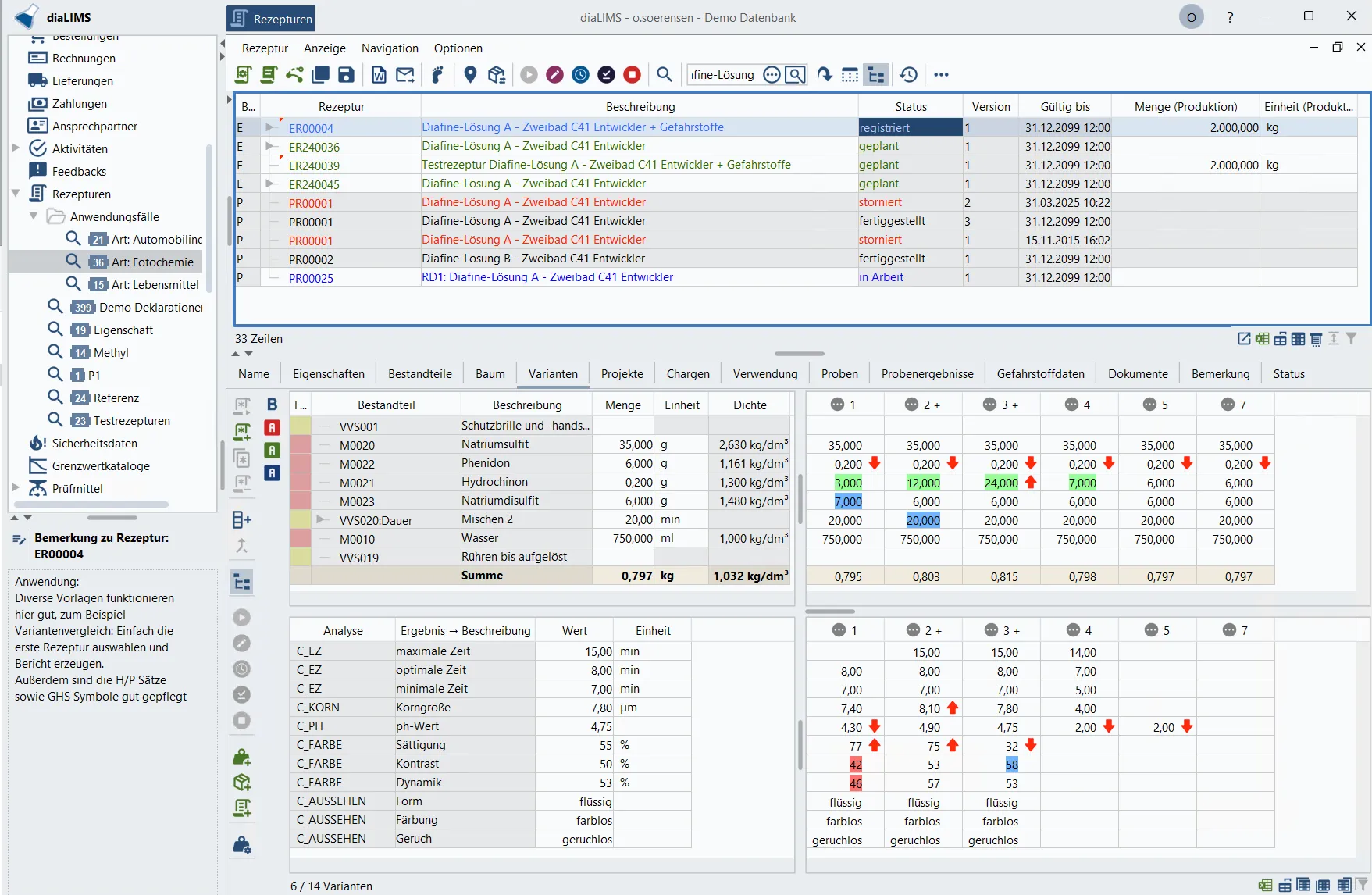The width and height of the screenshot is (1372, 895).
Task: Click the add row icon in side toolbar
Action: (242, 519)
